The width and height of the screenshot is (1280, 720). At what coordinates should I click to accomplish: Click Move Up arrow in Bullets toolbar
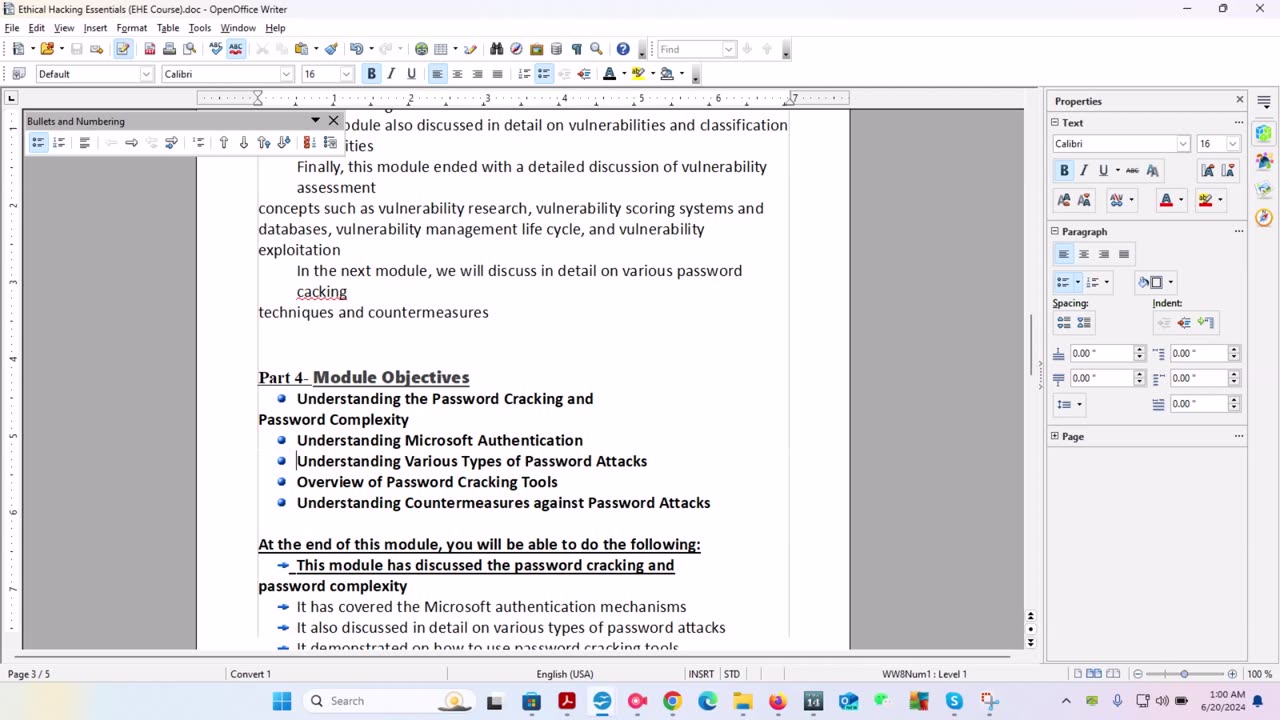point(223,143)
